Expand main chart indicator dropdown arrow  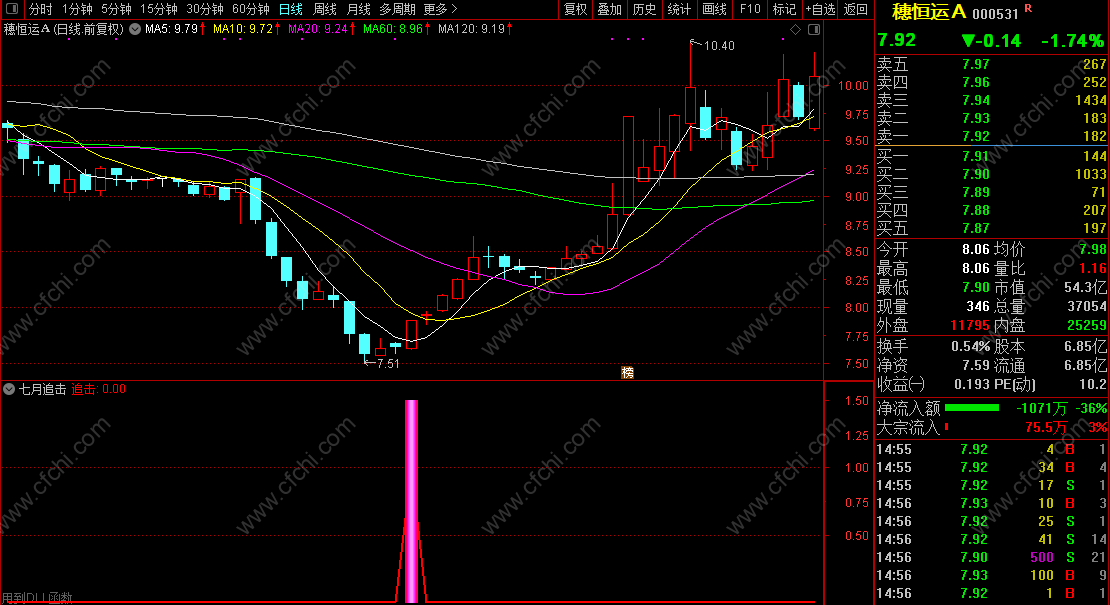(x=135, y=29)
